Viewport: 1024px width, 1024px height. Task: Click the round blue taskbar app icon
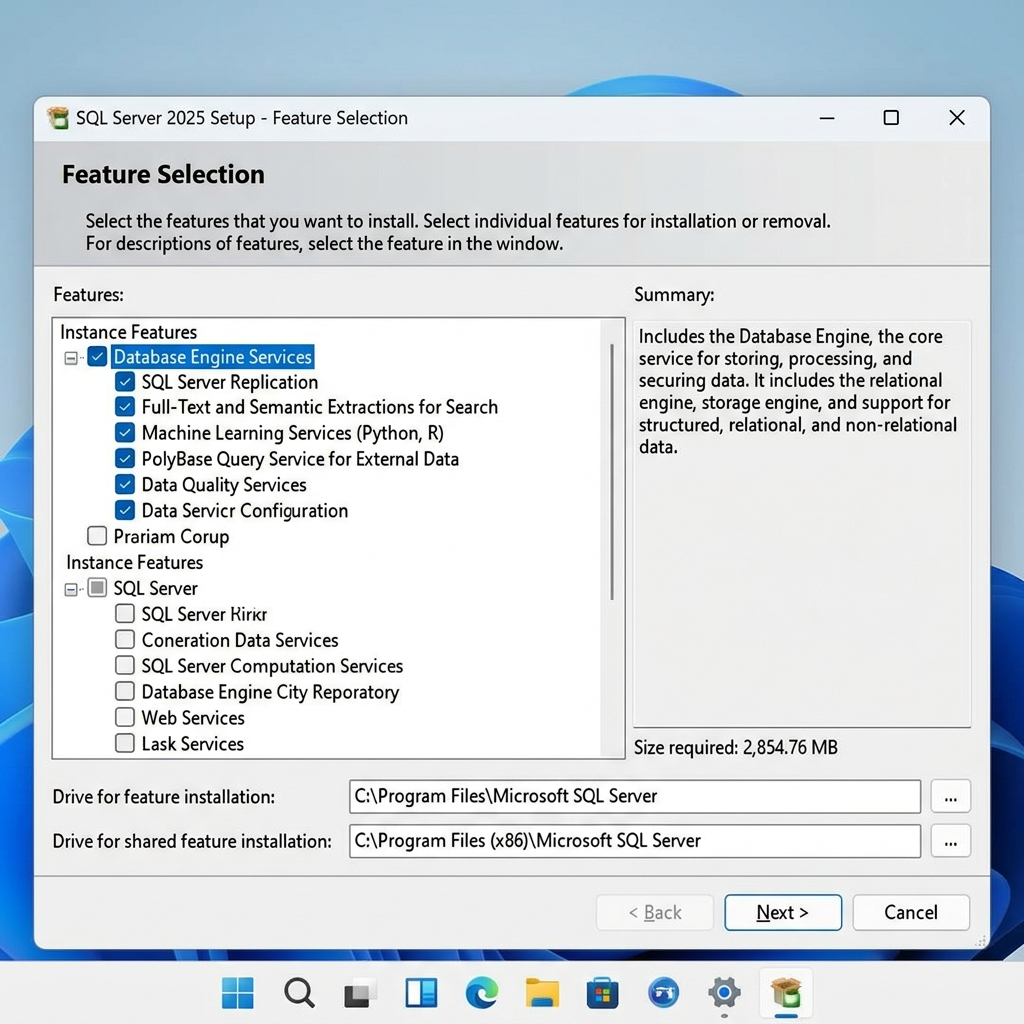[x=663, y=993]
